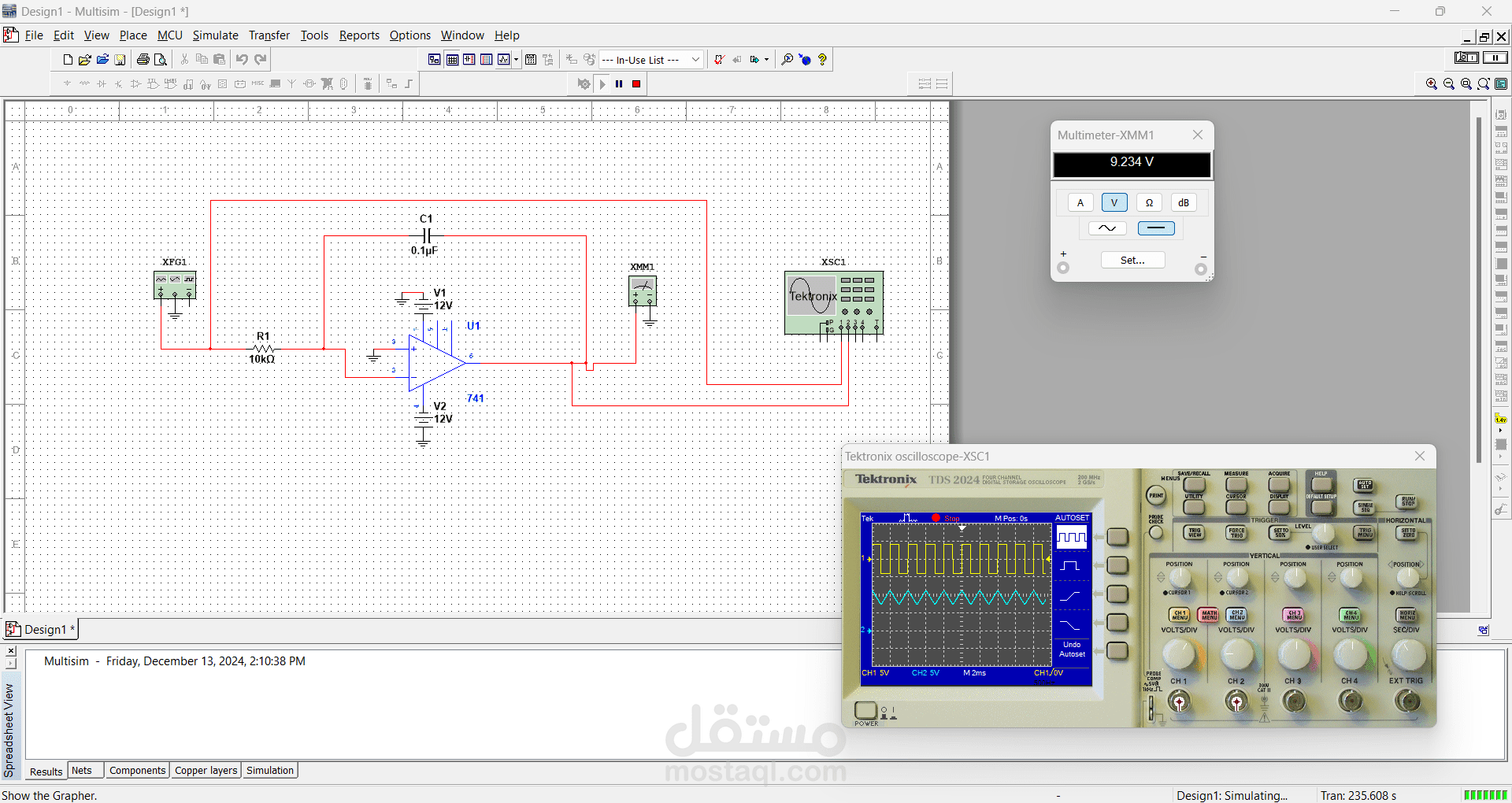
Task: Open the File menu
Action: pos(34,35)
